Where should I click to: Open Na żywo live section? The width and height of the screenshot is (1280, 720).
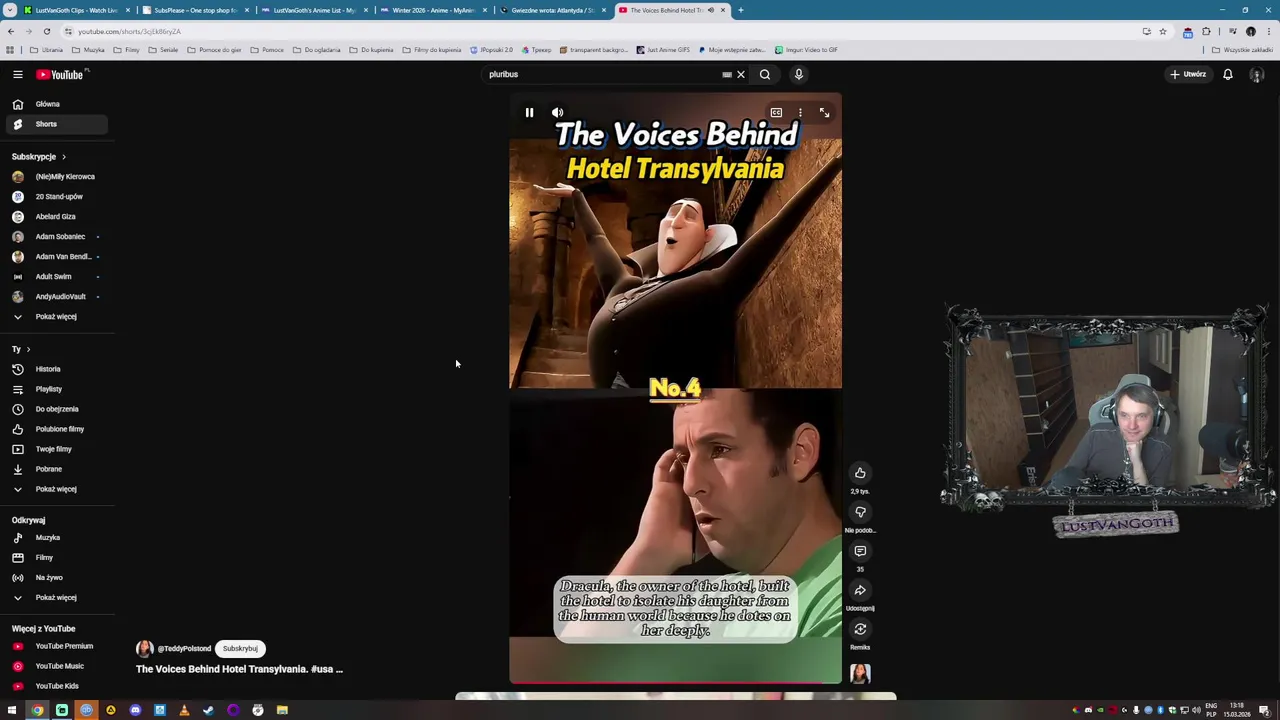(x=55, y=577)
